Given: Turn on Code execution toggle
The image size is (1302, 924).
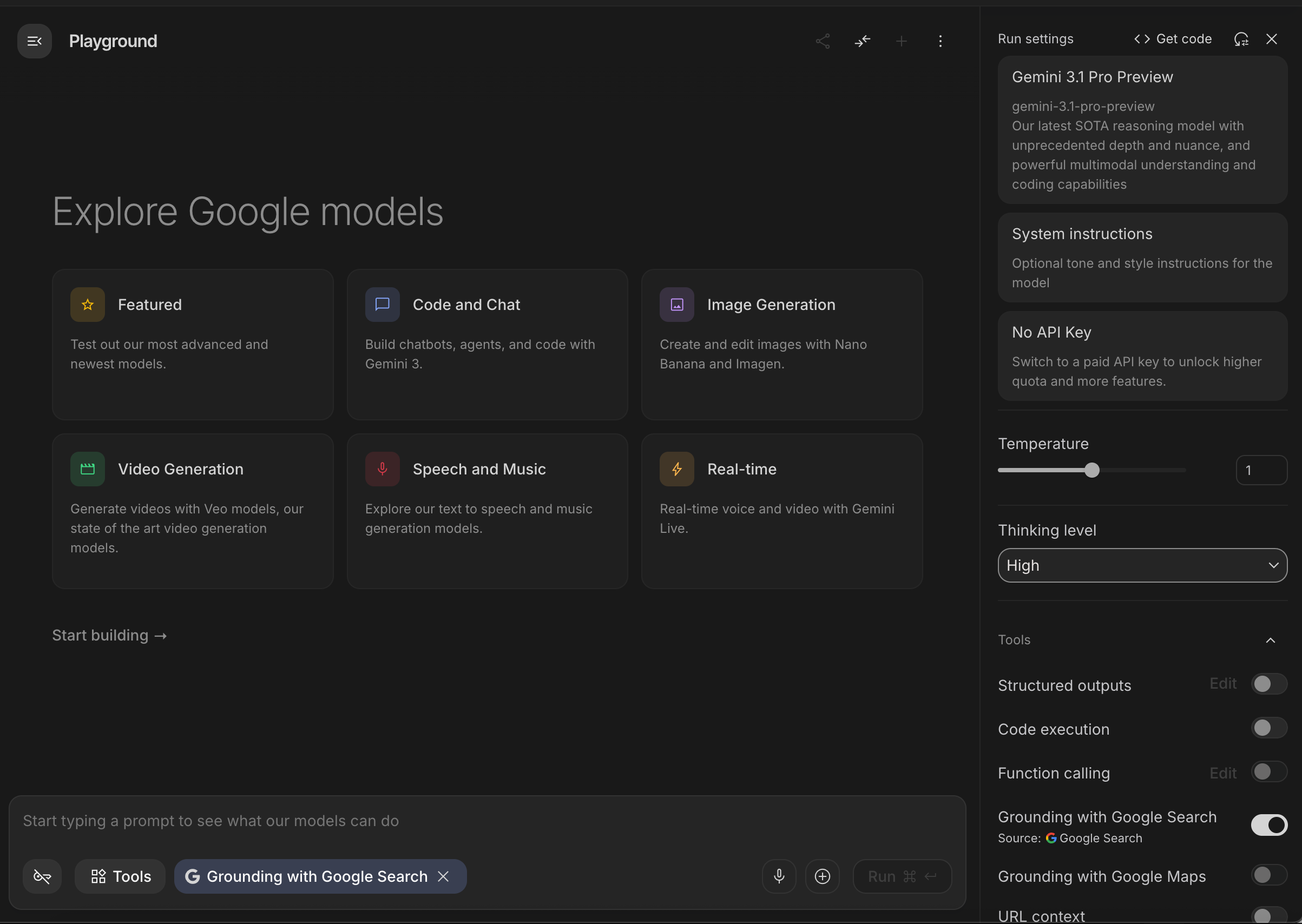Looking at the screenshot, I should (x=1268, y=728).
